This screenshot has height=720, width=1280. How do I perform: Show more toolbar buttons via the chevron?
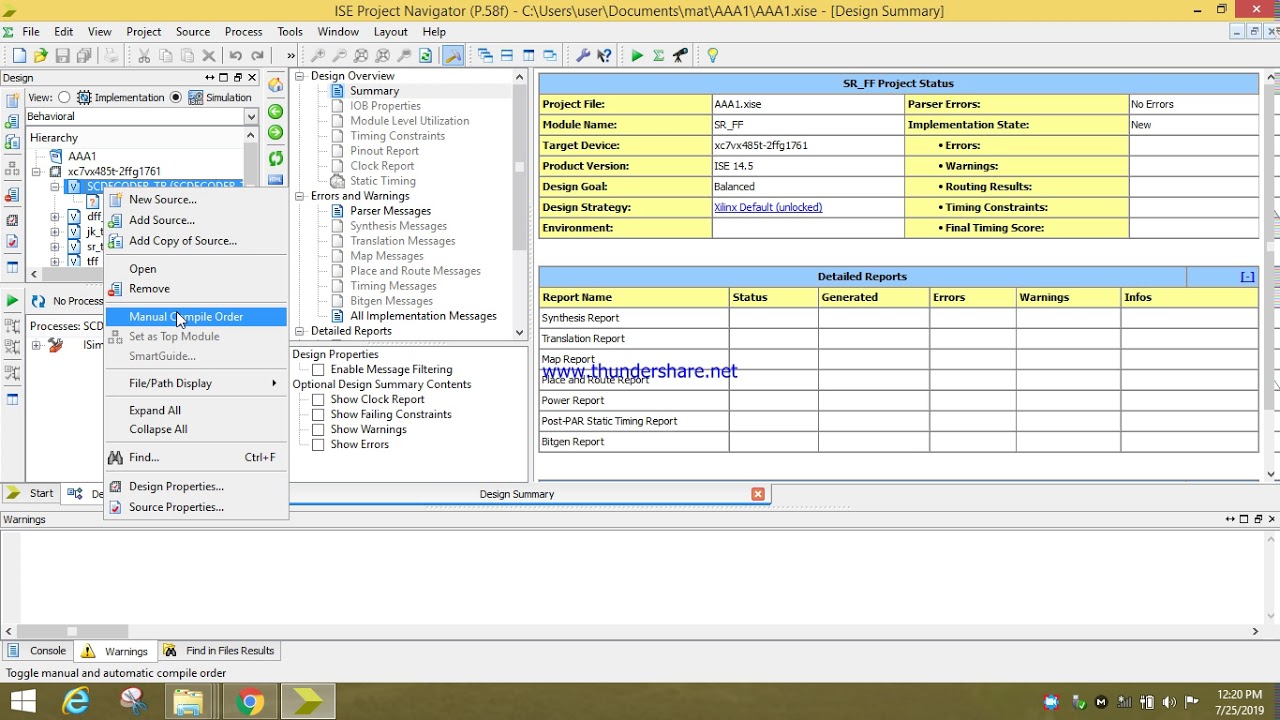(291, 56)
